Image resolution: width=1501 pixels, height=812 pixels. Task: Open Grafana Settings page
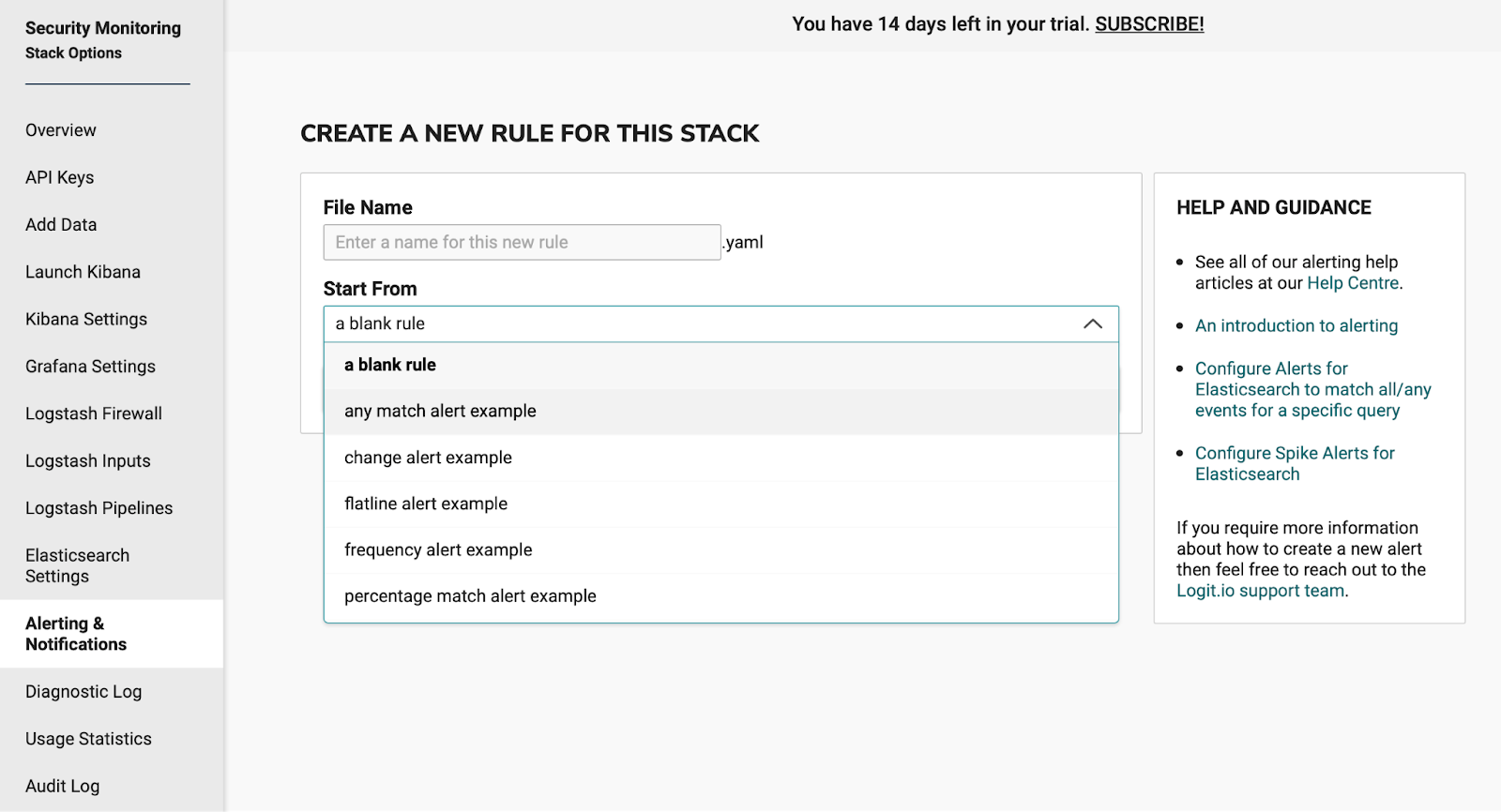[90, 367]
